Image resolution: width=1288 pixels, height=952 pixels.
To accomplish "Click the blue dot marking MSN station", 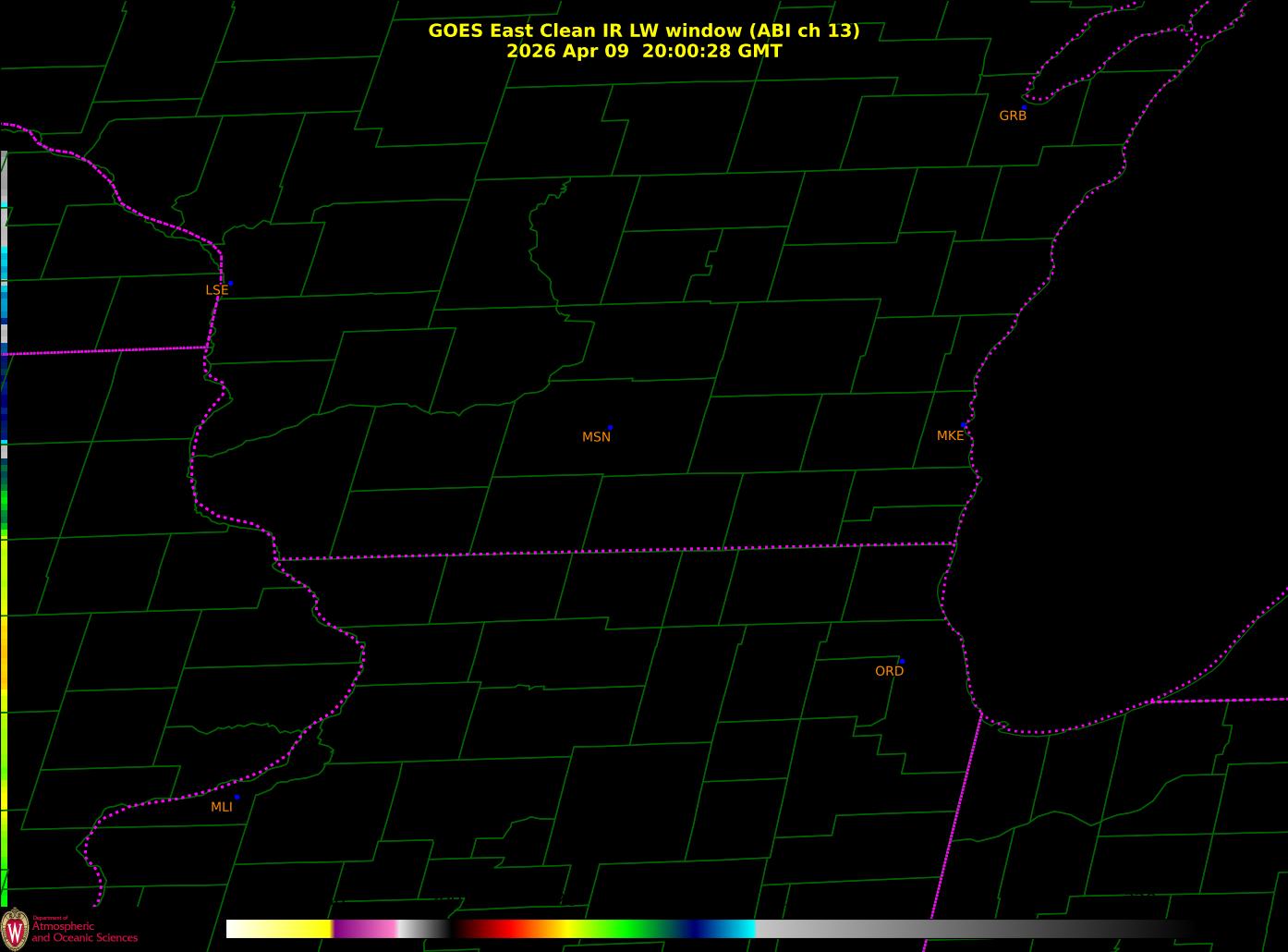I will tap(610, 428).
